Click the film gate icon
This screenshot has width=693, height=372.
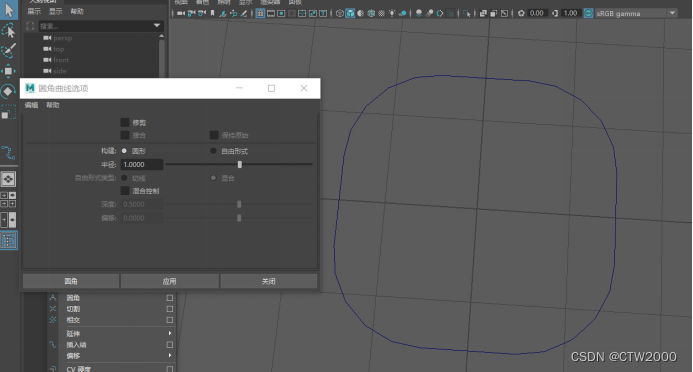point(271,13)
